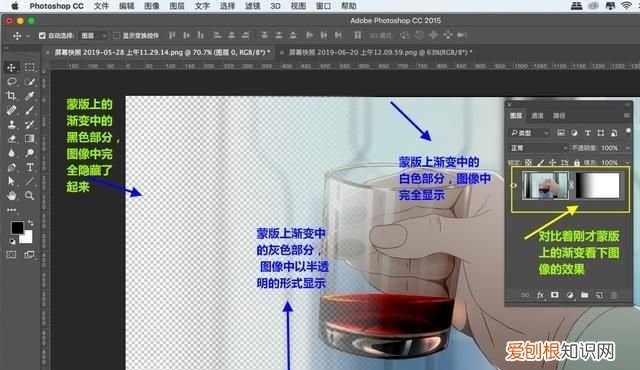Select the History Brush tool
This screenshot has height=370, width=640.
click(x=29, y=124)
